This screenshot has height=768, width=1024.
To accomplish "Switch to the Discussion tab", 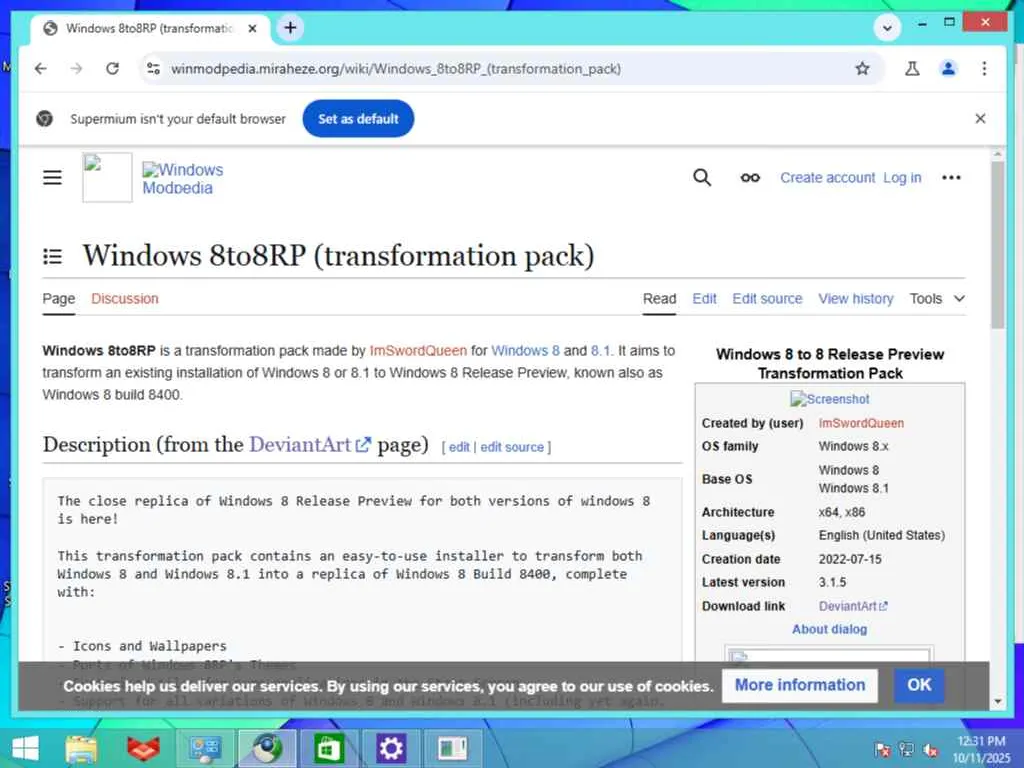I will (125, 299).
